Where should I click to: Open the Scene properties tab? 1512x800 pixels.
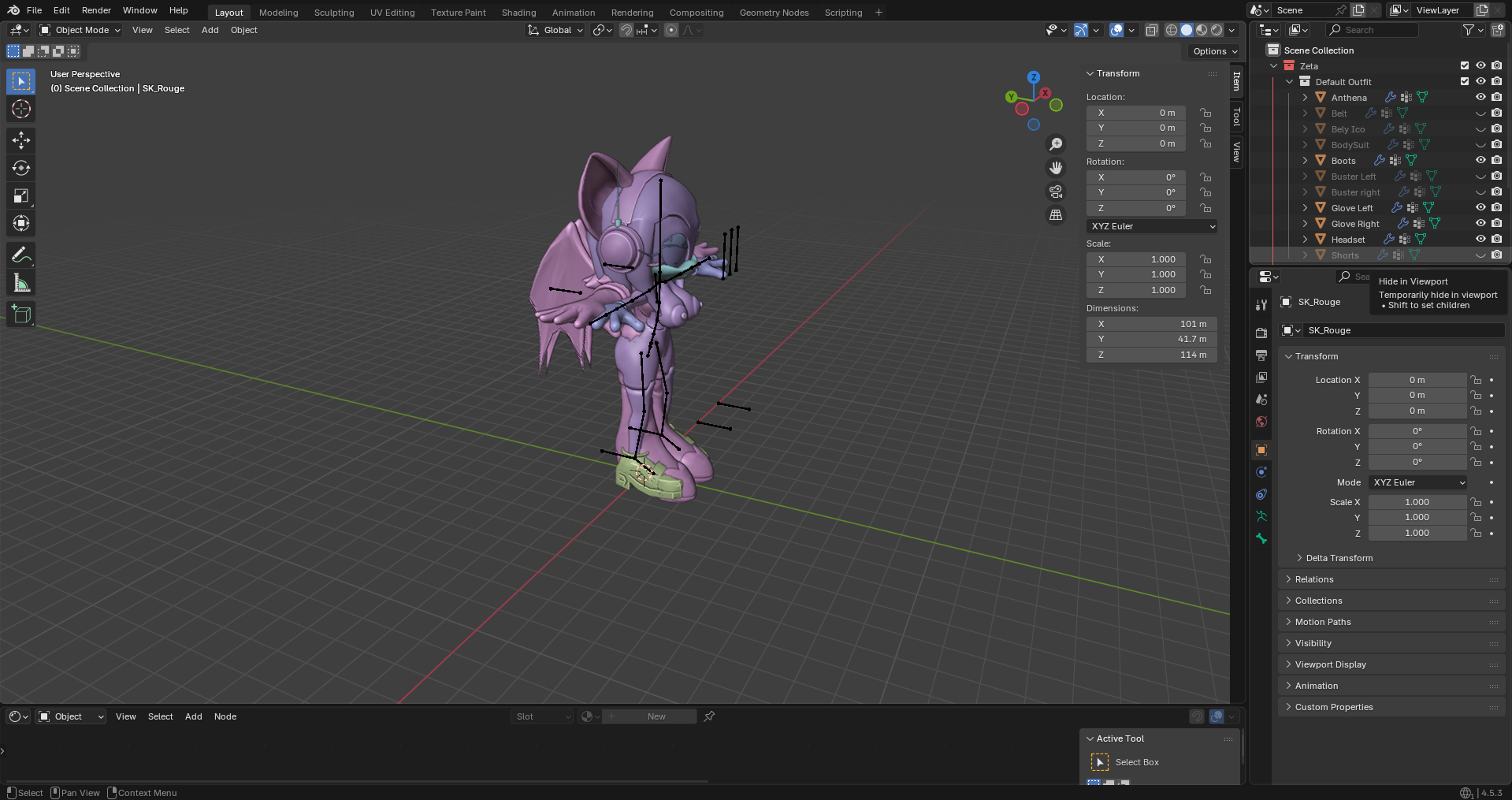[x=1261, y=400]
